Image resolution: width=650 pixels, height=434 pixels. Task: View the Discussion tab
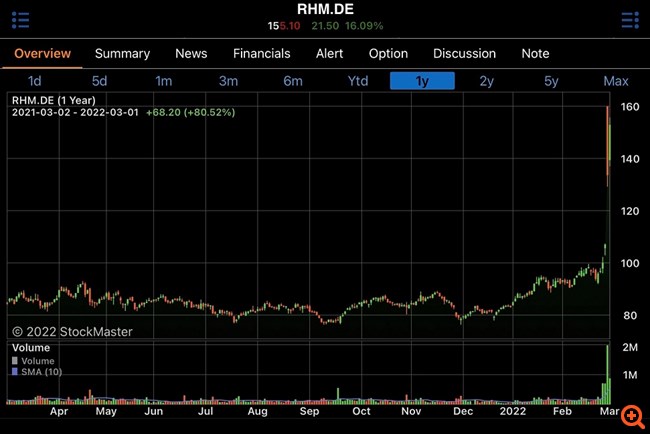click(464, 53)
